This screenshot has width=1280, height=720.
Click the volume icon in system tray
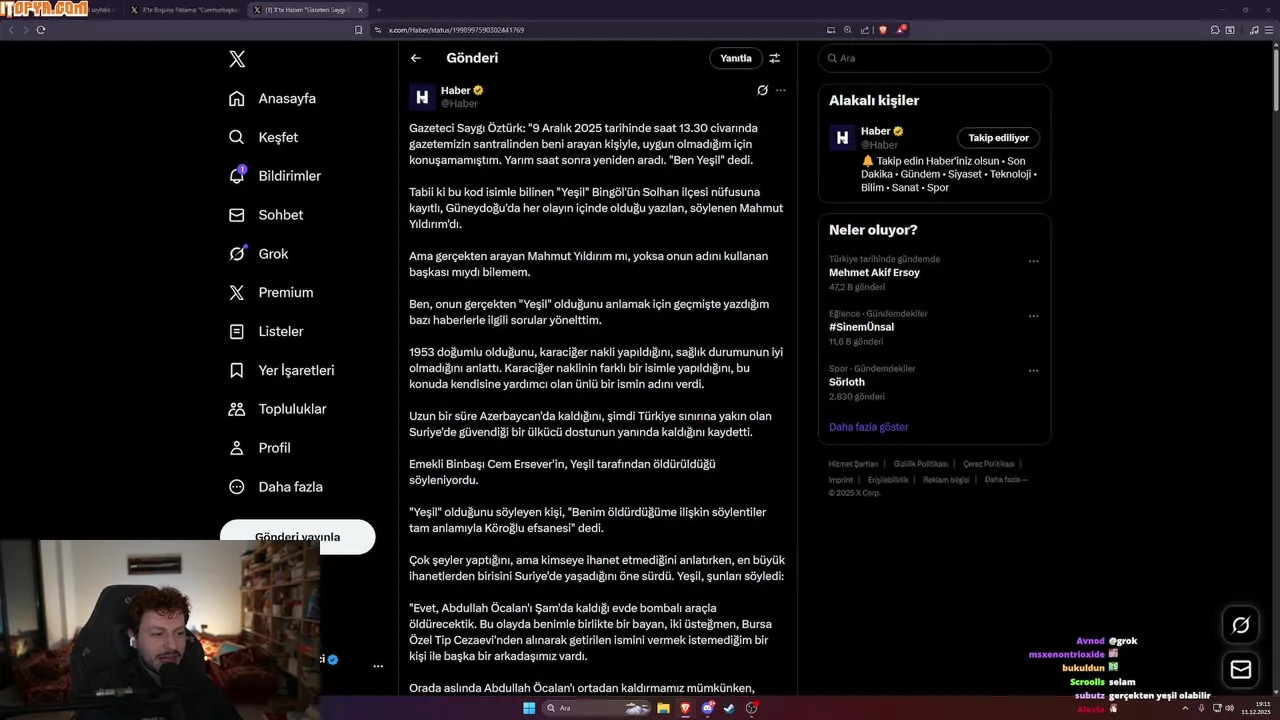pyautogui.click(x=1230, y=708)
